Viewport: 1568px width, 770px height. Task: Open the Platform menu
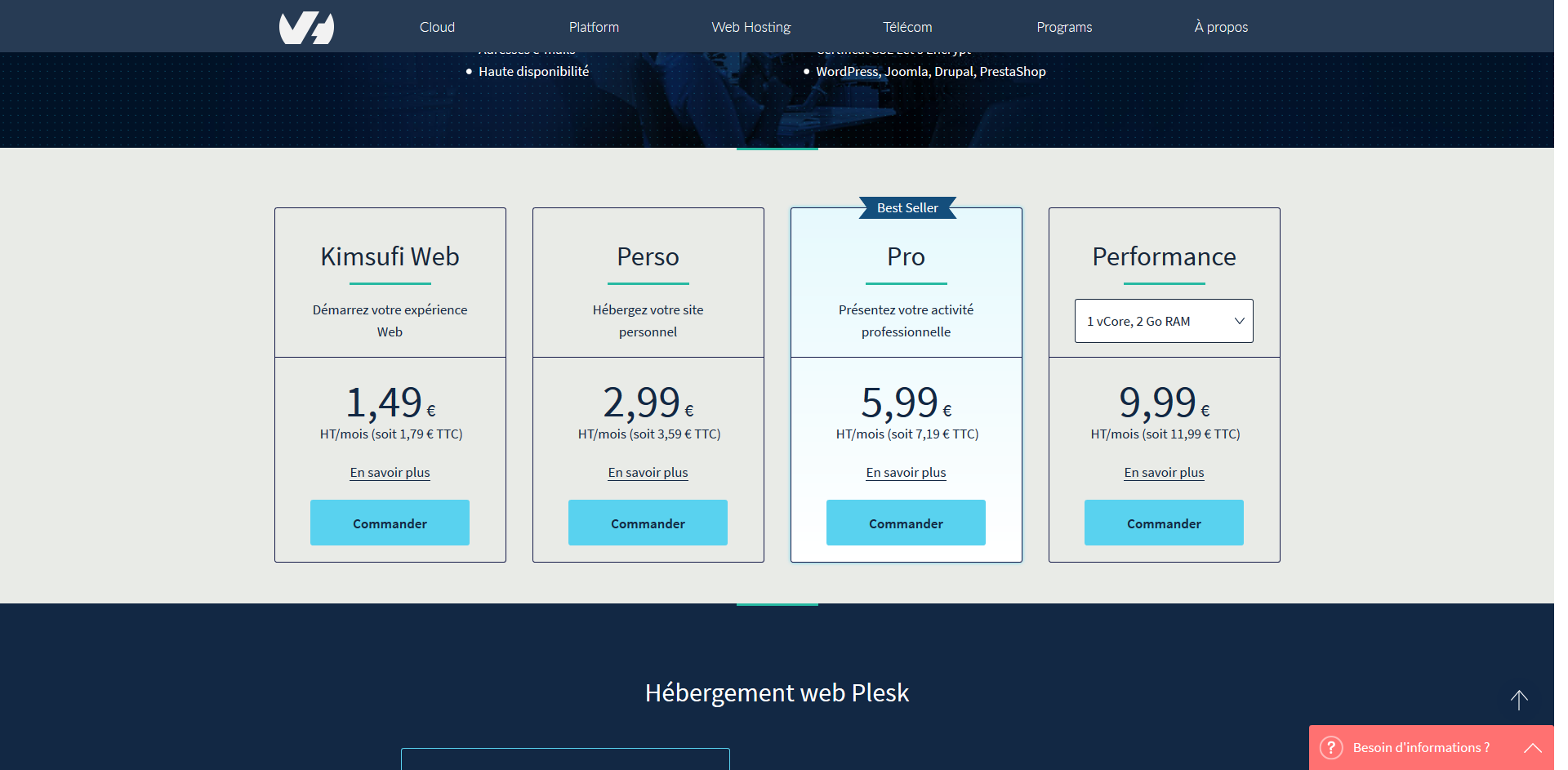click(594, 27)
